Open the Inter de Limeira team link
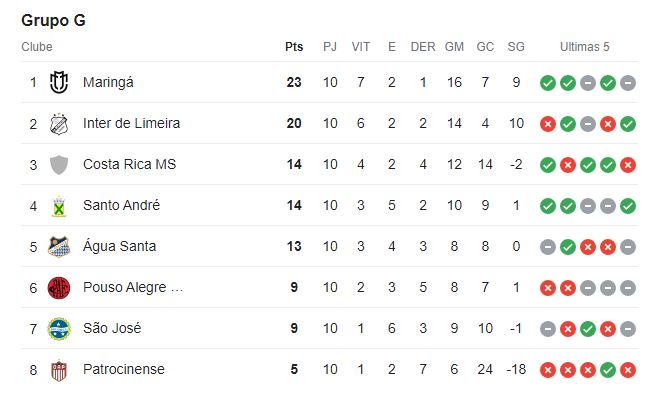 [x=131, y=123]
